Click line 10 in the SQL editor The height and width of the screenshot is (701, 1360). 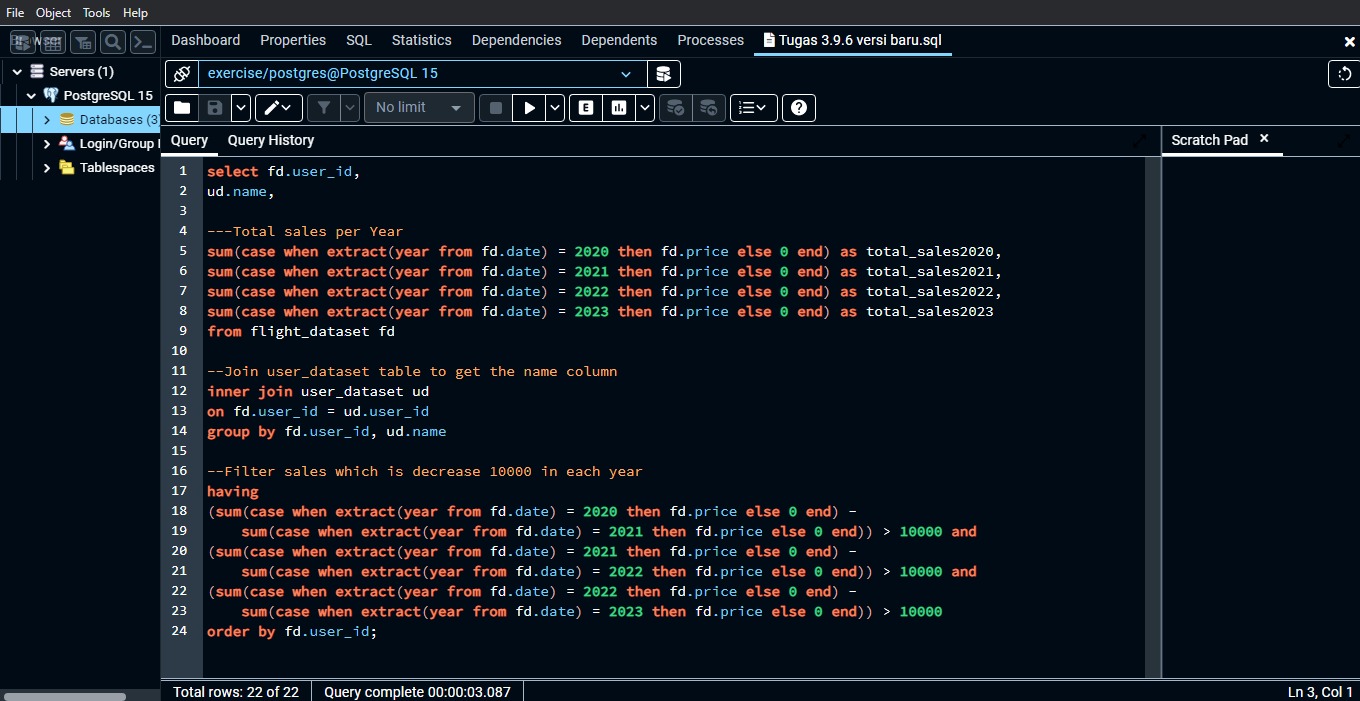400,351
